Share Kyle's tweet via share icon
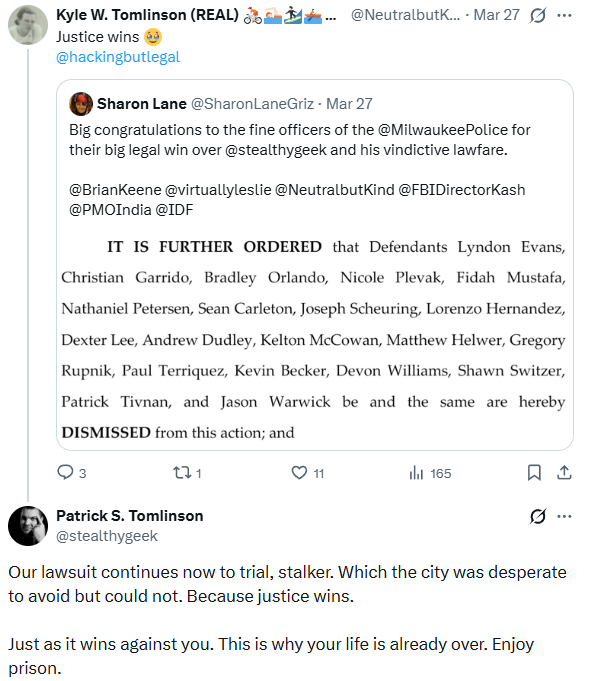The height and width of the screenshot is (681, 589). pos(564,473)
